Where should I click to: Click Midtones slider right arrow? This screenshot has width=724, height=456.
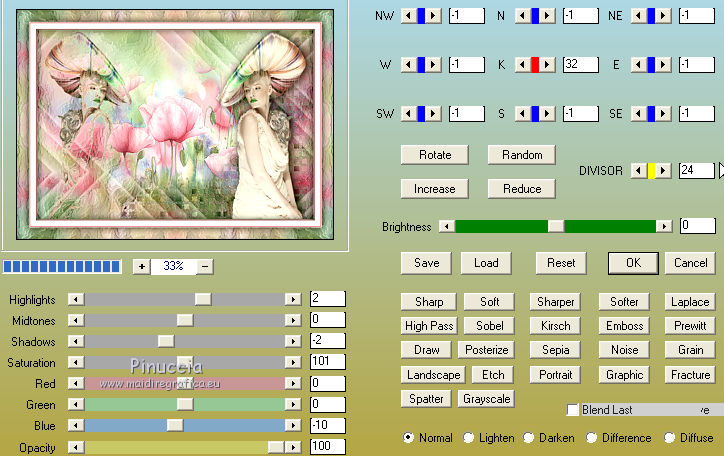coord(293,320)
